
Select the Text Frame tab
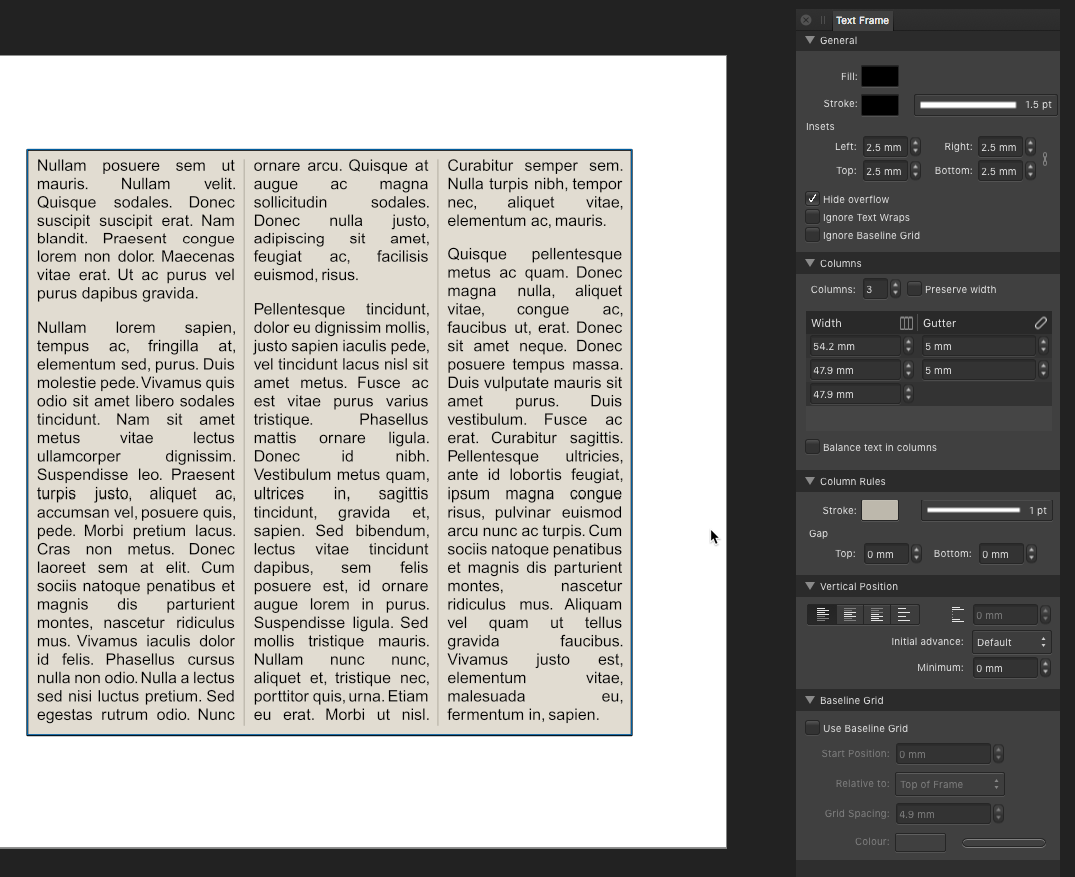tap(862, 20)
